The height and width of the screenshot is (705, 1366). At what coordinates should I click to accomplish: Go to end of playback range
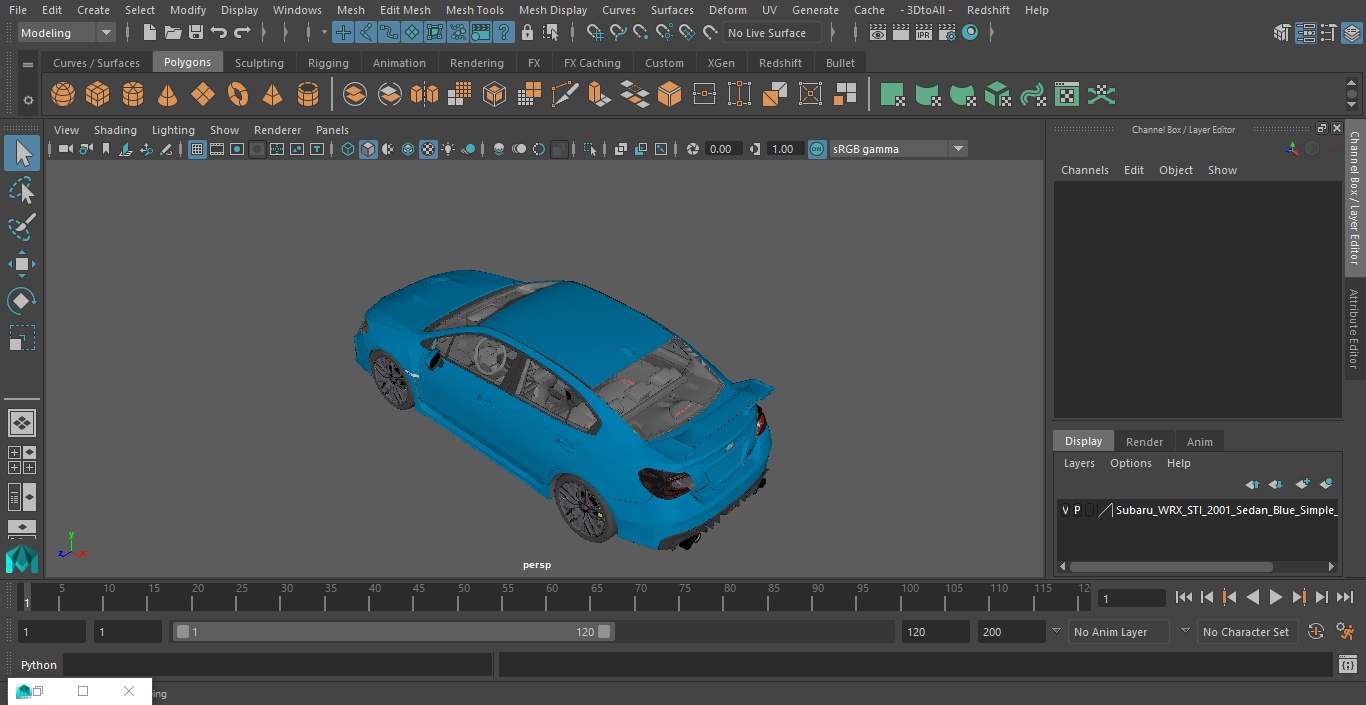click(x=1345, y=597)
